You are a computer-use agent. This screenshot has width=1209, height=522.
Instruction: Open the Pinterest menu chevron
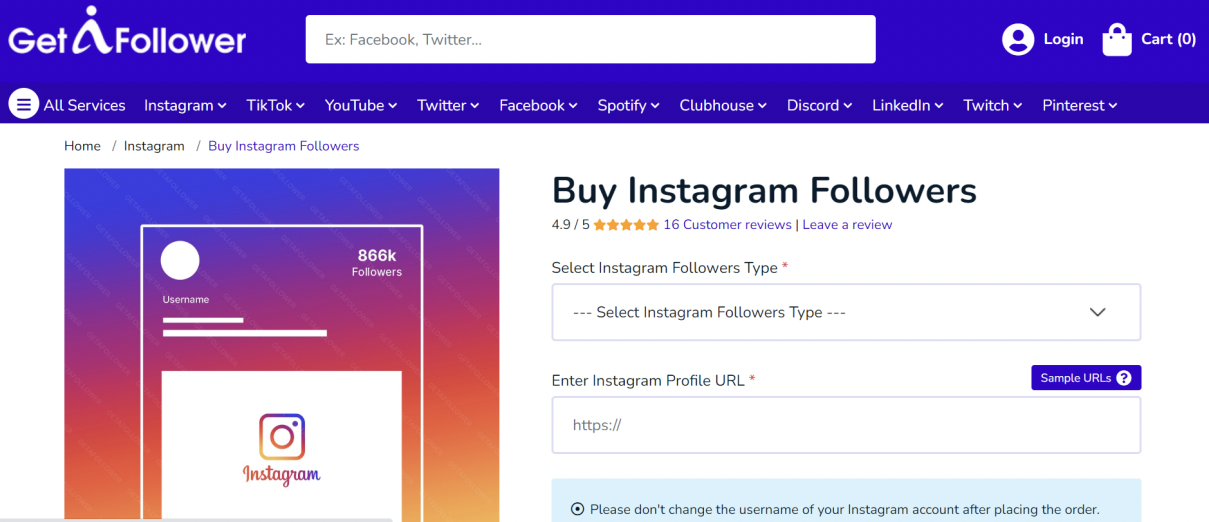click(1112, 105)
